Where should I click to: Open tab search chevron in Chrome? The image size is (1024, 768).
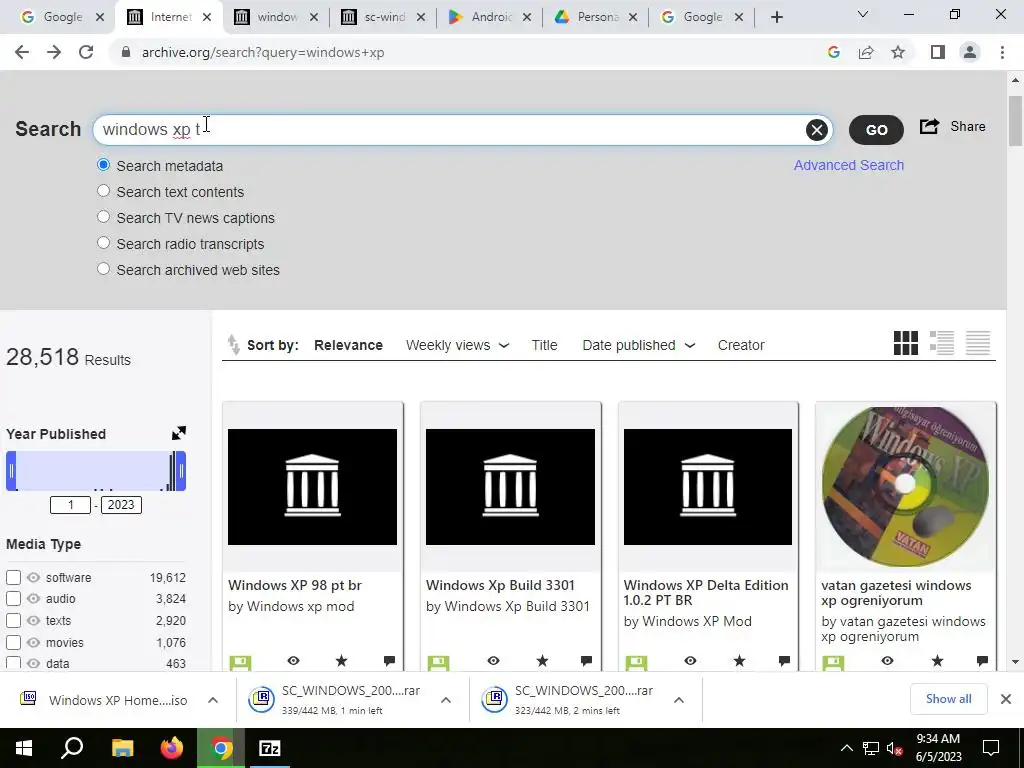pos(863,14)
